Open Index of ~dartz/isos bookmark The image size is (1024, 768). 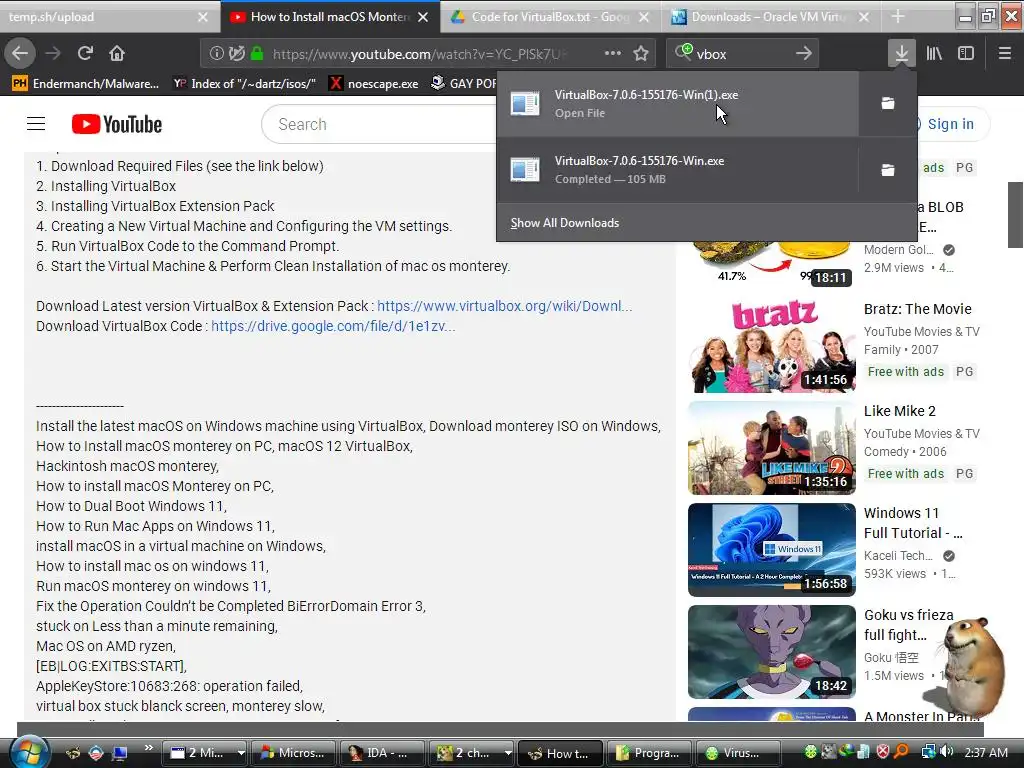(244, 84)
